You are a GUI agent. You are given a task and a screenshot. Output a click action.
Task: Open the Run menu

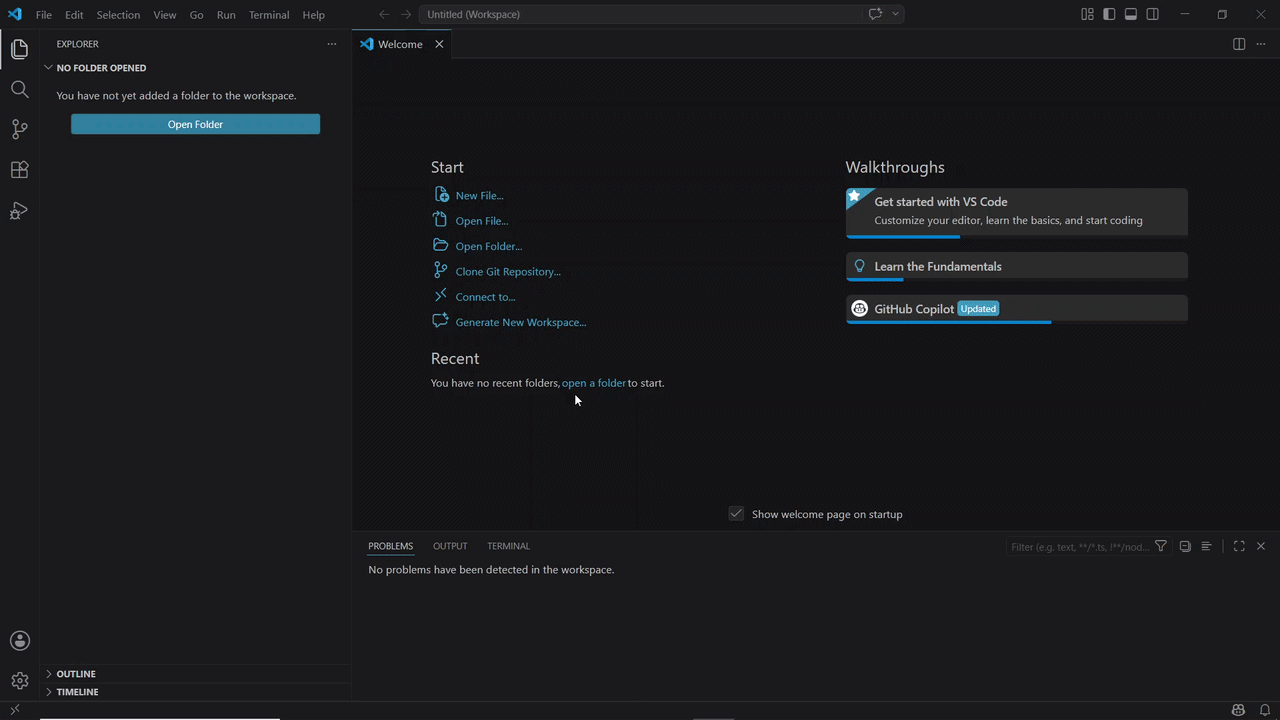click(226, 15)
